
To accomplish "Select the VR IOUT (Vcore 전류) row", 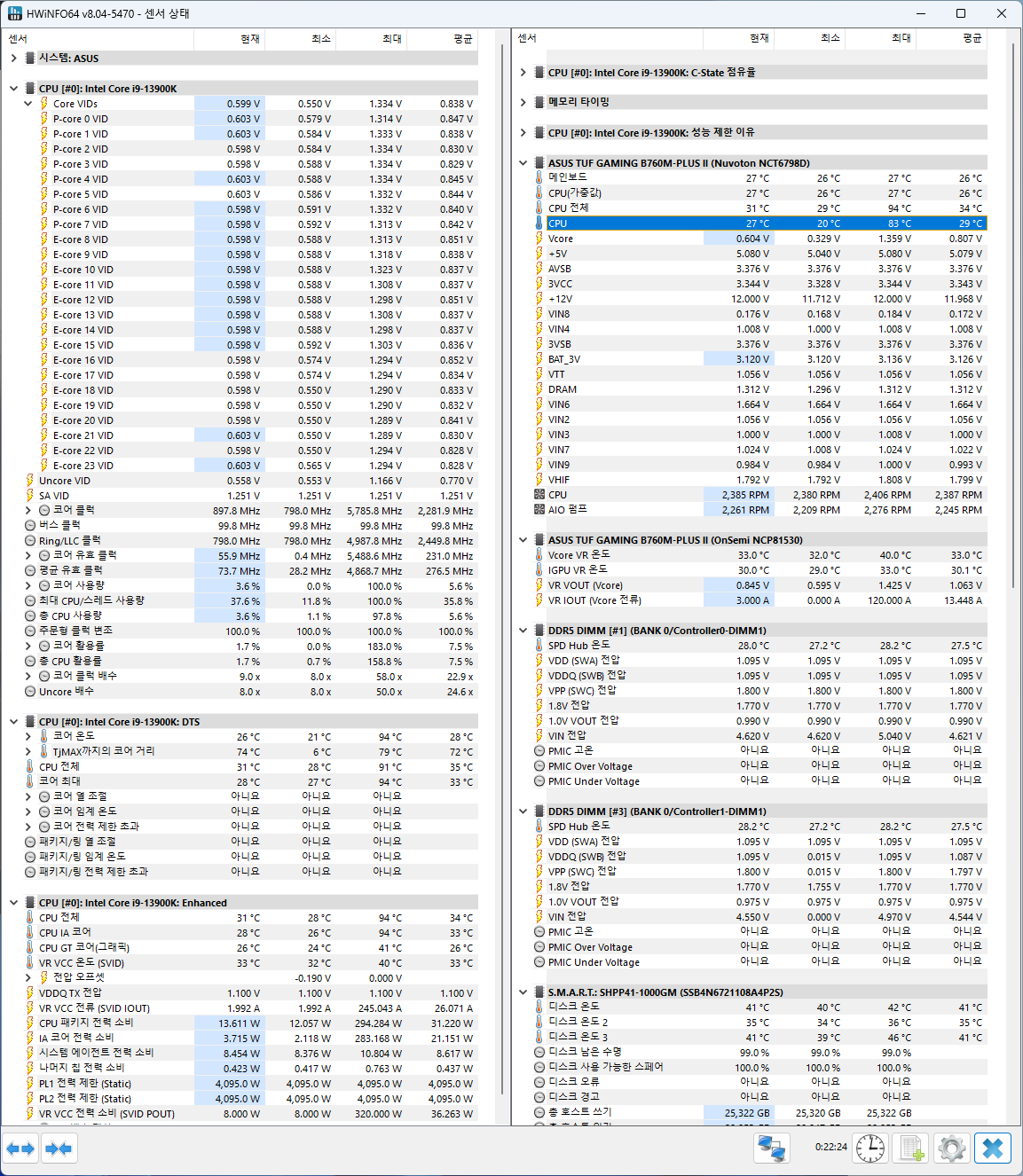I will (x=759, y=600).
